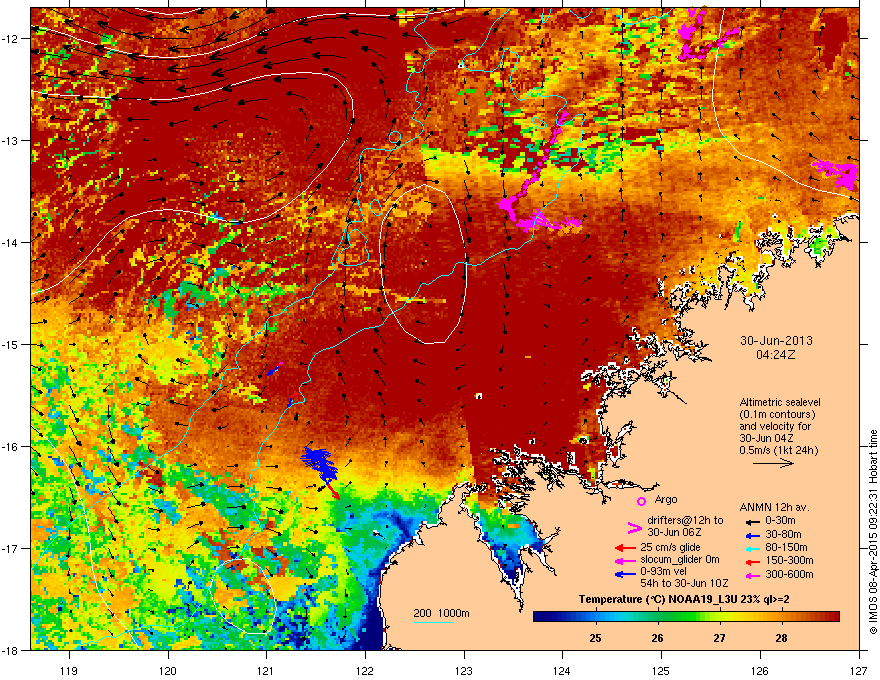Click the drifters@12h to legend label

click(685, 520)
